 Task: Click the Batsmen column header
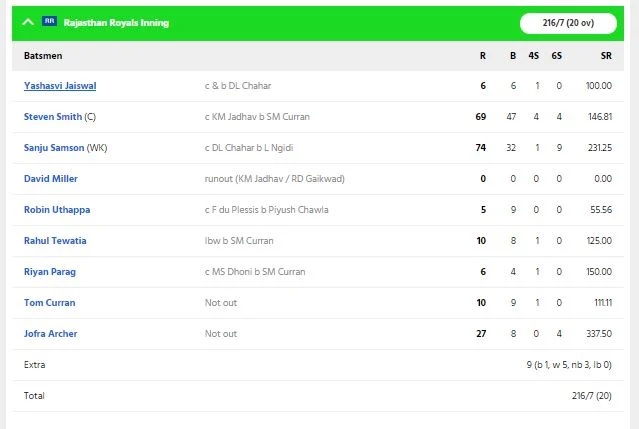[43, 56]
